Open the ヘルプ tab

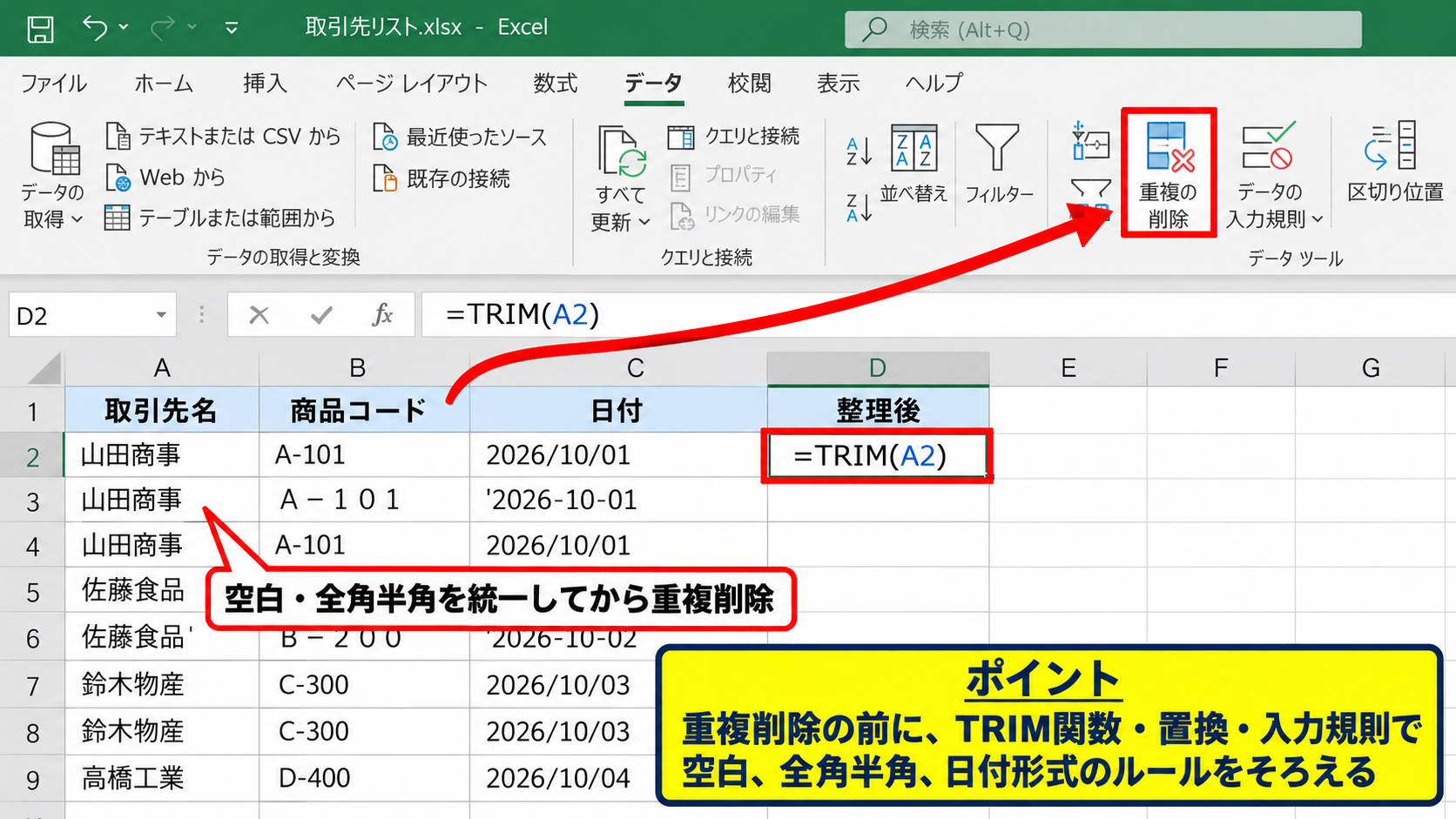pos(934,84)
